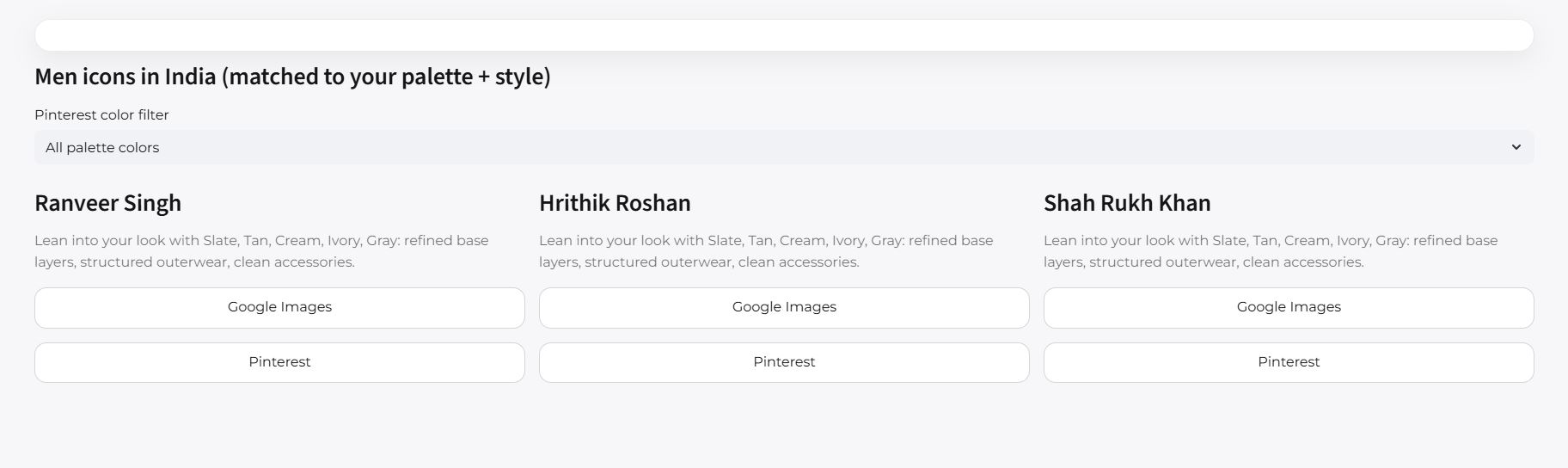The height and width of the screenshot is (468, 1568).
Task: Click the color filter chevron arrow
Action: [x=1516, y=147]
